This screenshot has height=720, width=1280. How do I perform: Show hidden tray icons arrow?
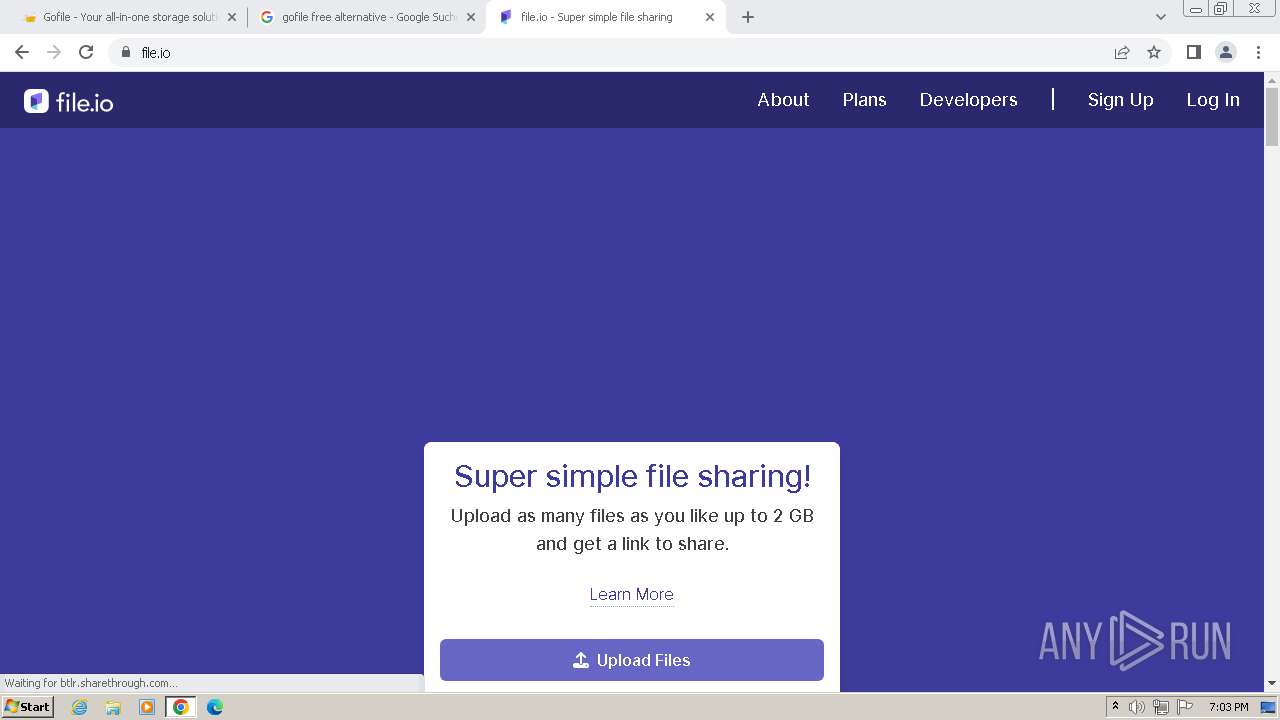tap(1115, 707)
